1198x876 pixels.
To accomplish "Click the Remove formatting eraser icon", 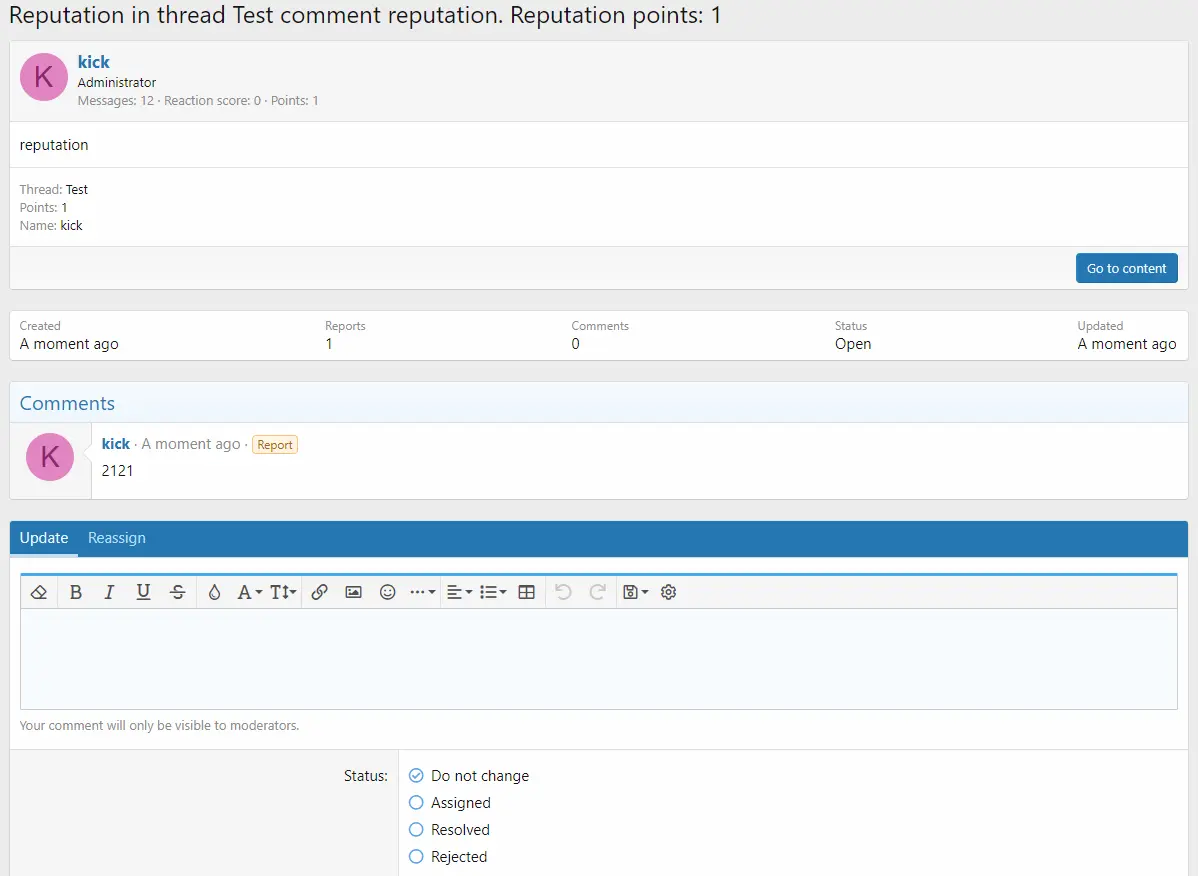I will (x=39, y=592).
